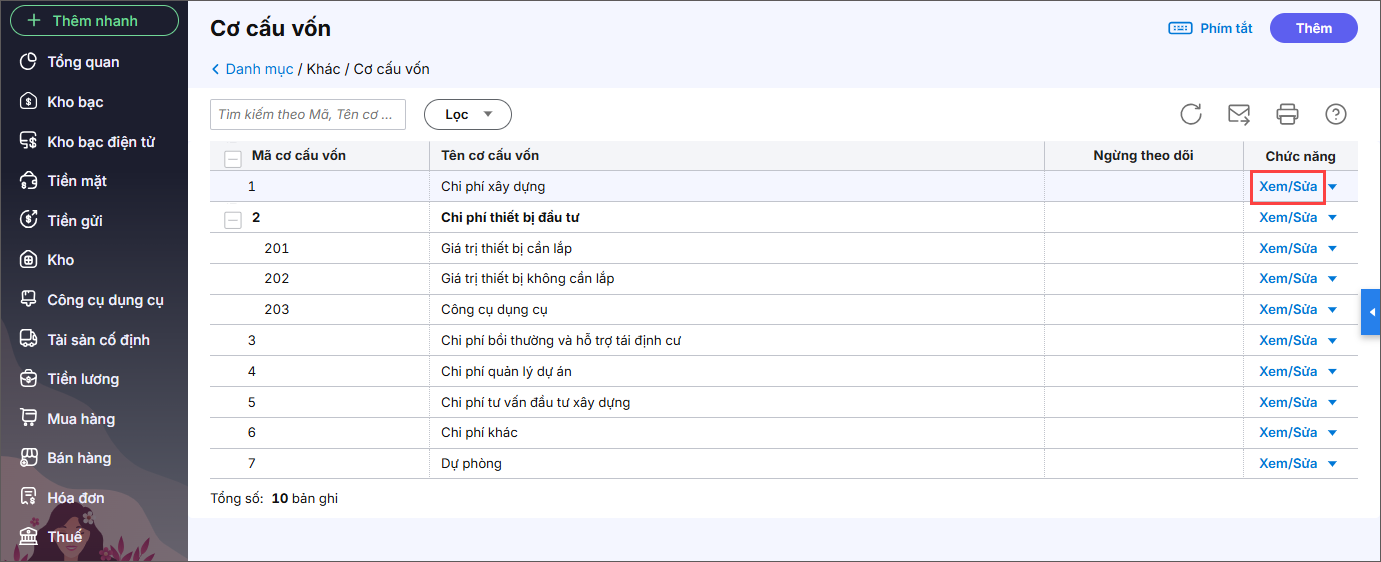Screen dimensions: 1381x562
Task: Open Kho bạc điện tử in sidebar
Action: [100, 142]
